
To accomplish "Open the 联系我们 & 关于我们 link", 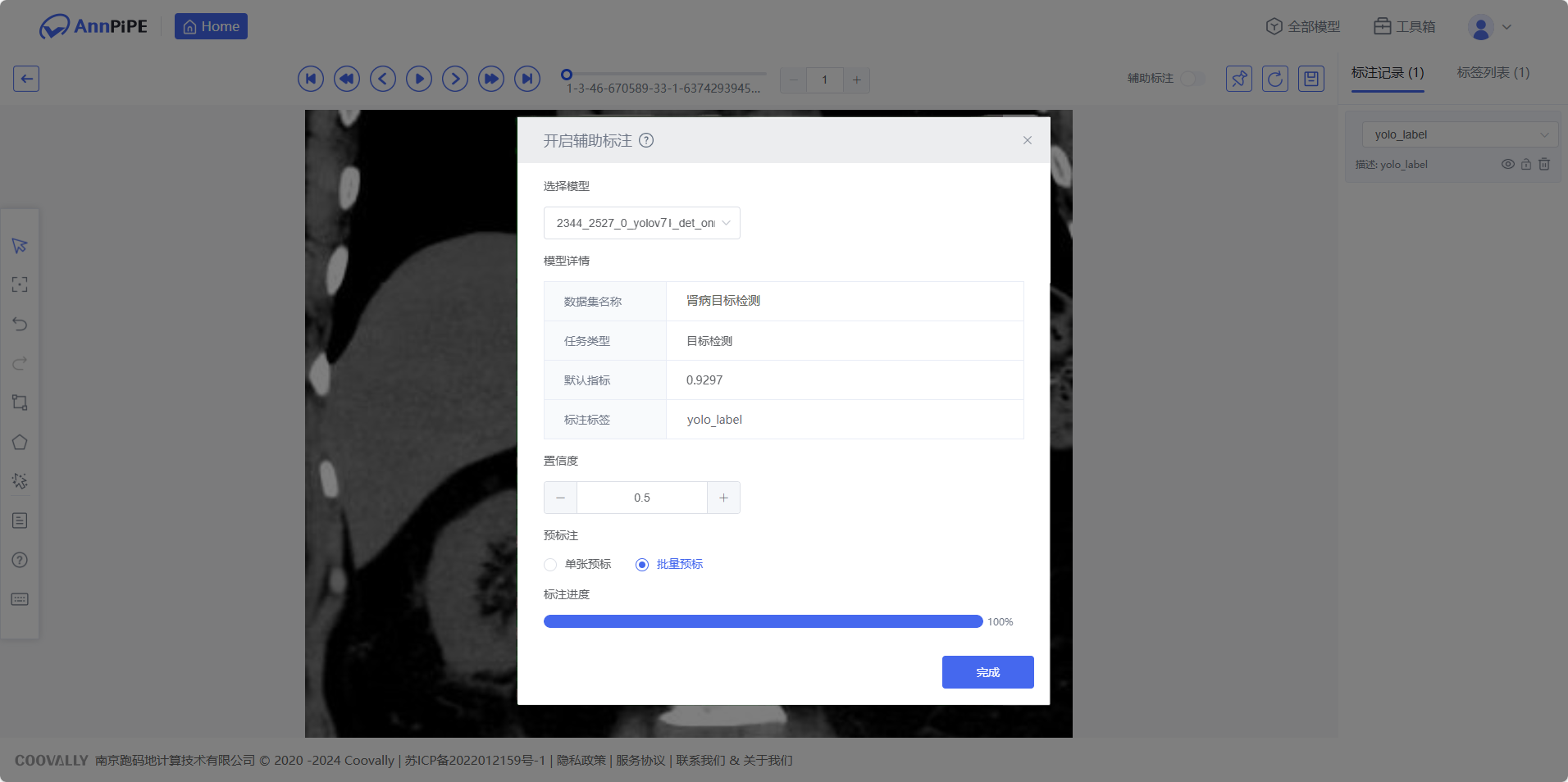I will tap(734, 760).
